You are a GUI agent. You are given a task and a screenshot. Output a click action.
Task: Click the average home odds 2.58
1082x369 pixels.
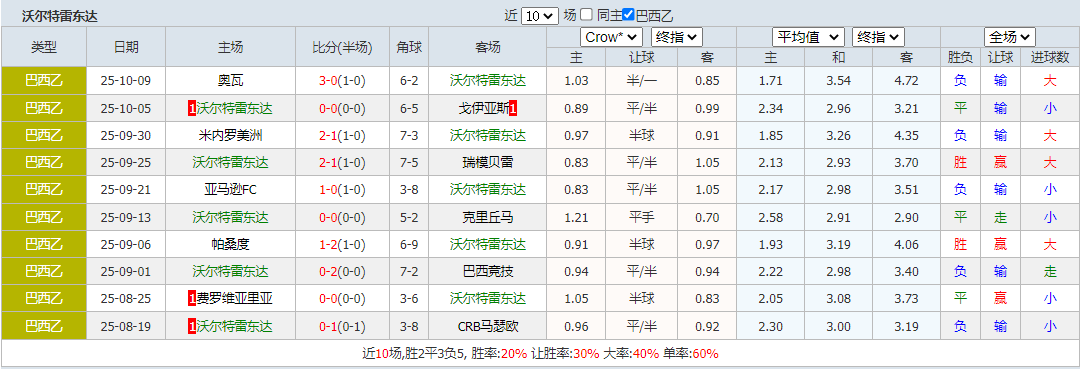[x=770, y=217]
